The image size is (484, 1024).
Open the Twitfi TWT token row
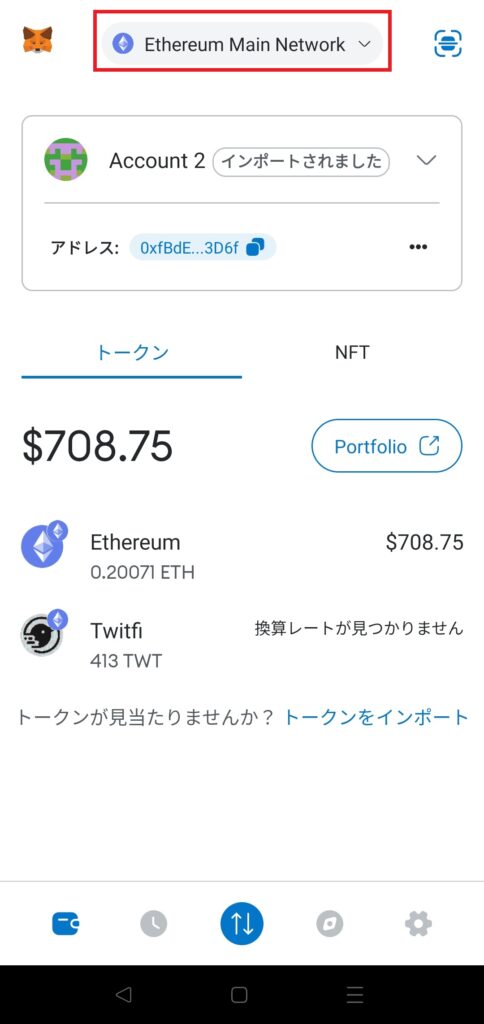pyautogui.click(x=242, y=643)
